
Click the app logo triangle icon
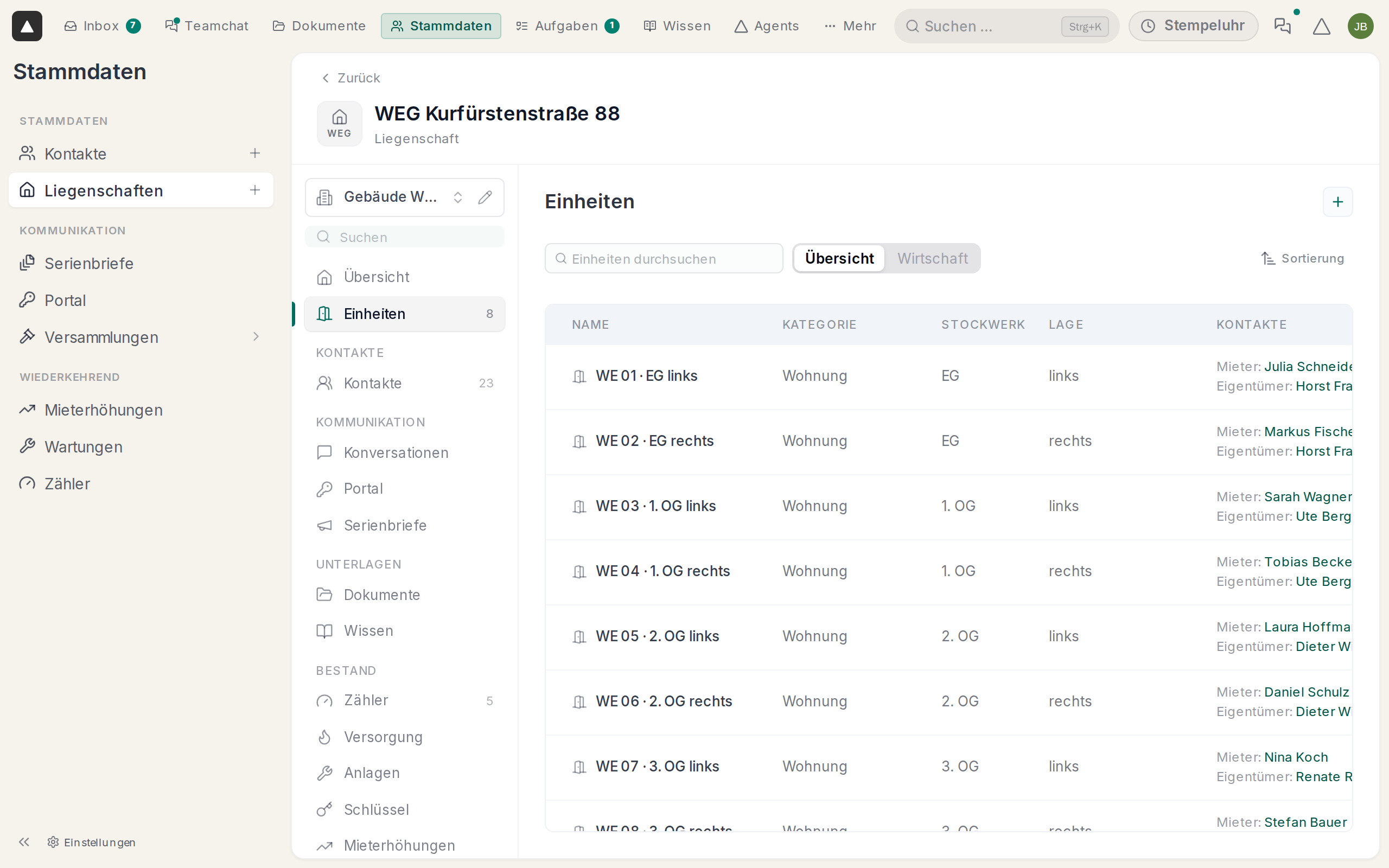pyautogui.click(x=27, y=26)
